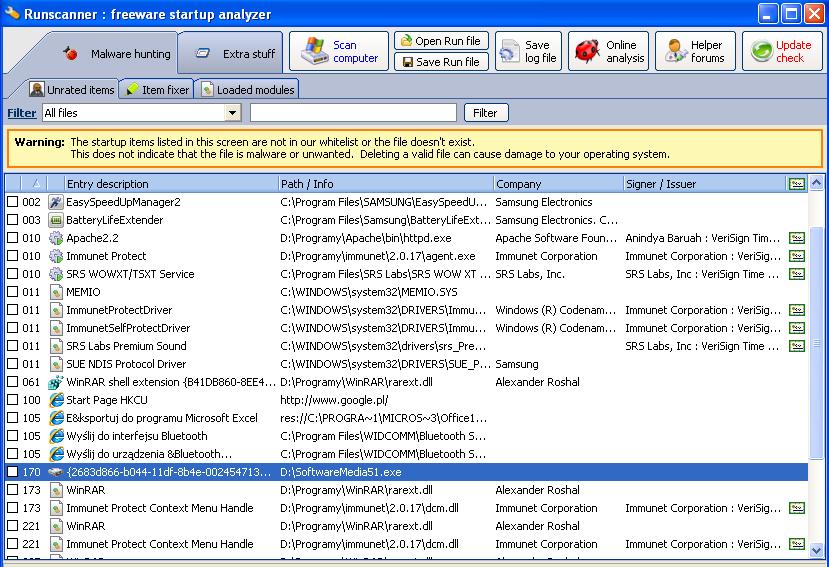The image size is (829, 567).
Task: Tick the Immunet Protect service checkbox
Action: click(x=13, y=256)
